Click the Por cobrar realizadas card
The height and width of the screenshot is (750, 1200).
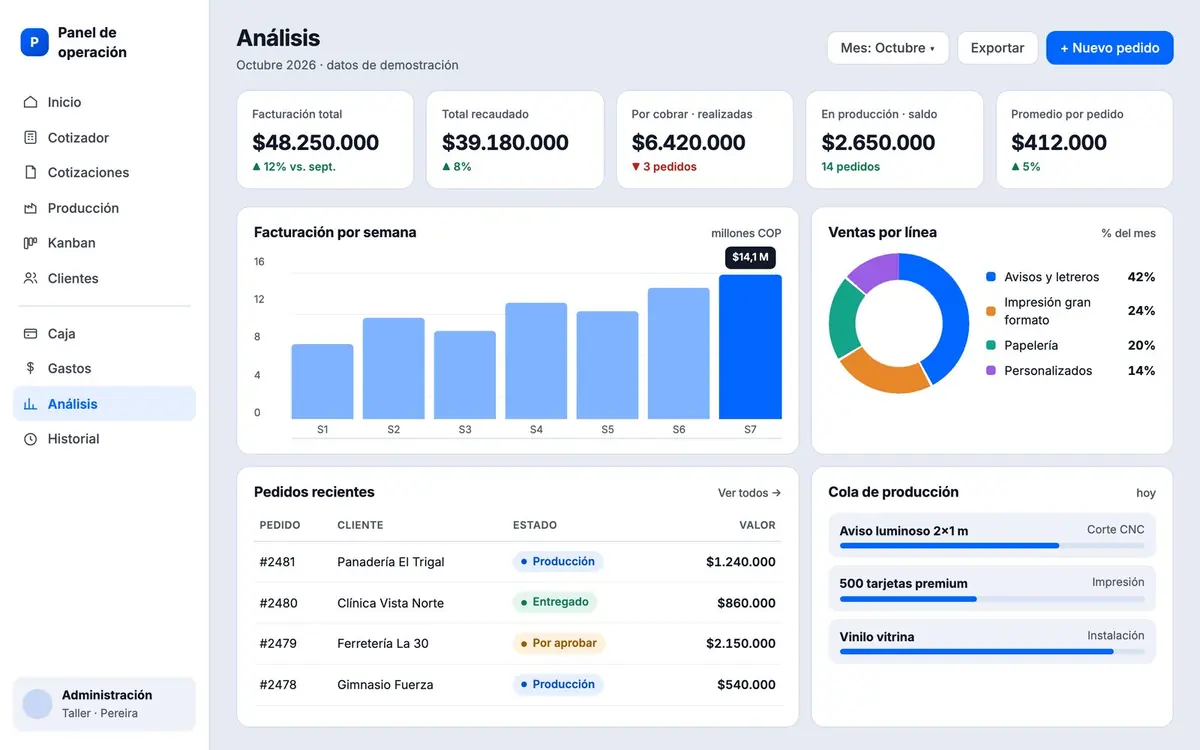tap(705, 140)
